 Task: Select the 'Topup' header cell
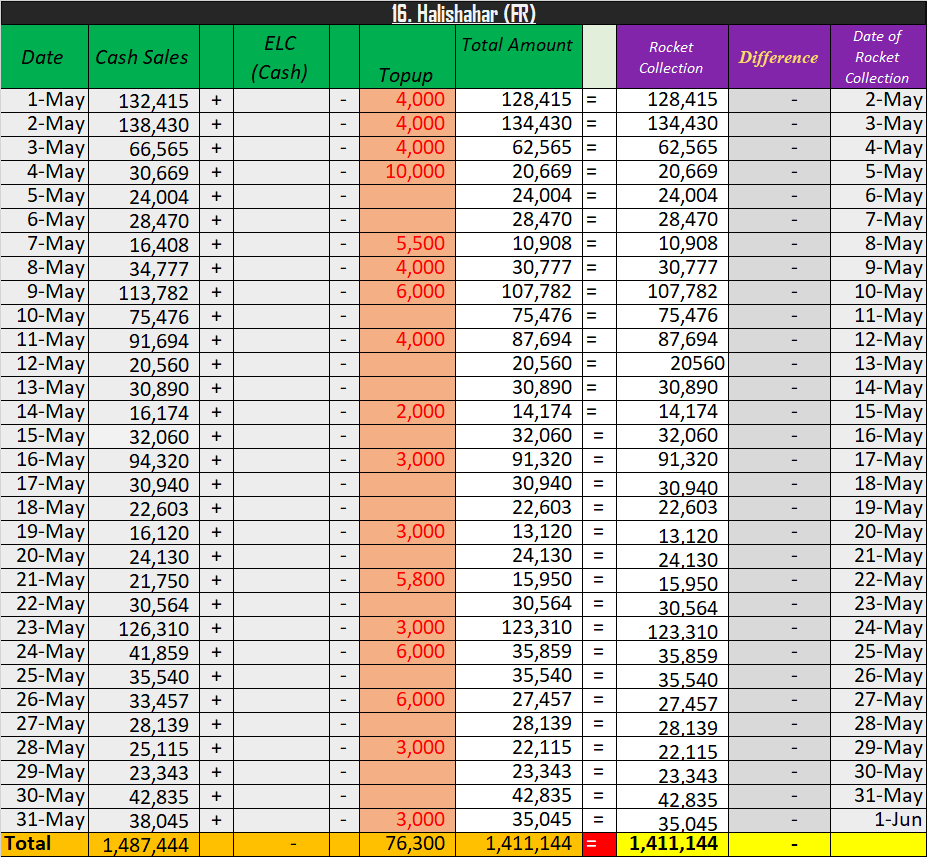(x=407, y=57)
